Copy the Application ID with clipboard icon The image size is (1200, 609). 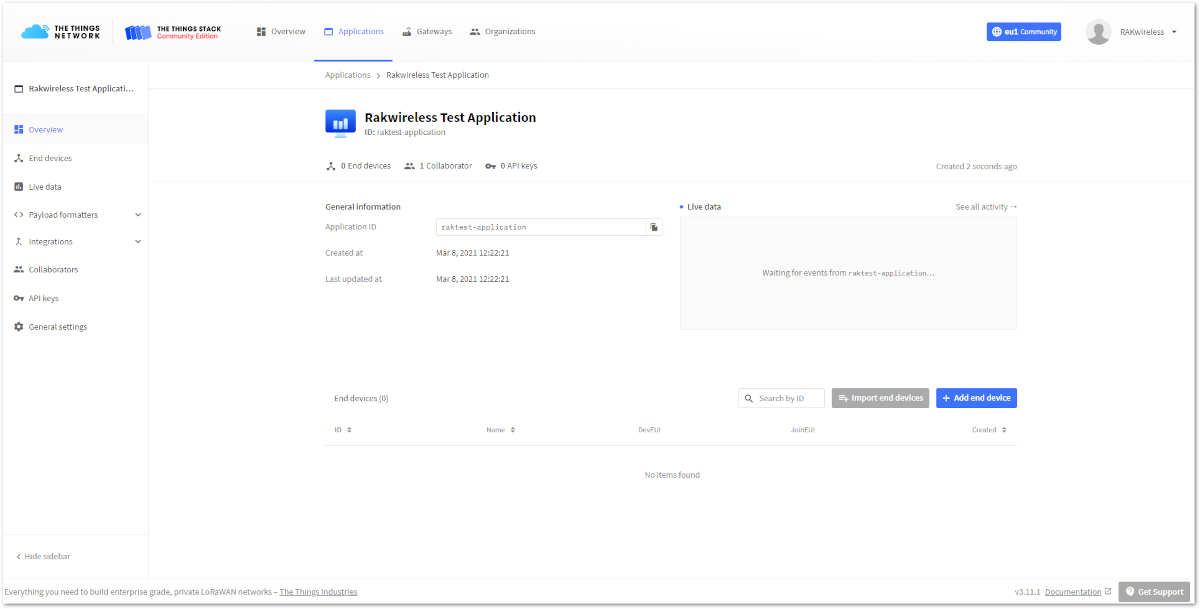coord(654,227)
